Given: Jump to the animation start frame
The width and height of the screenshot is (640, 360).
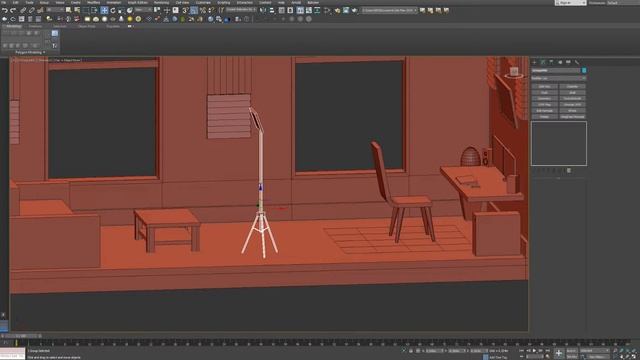Looking at the screenshot, I should pos(522,351).
